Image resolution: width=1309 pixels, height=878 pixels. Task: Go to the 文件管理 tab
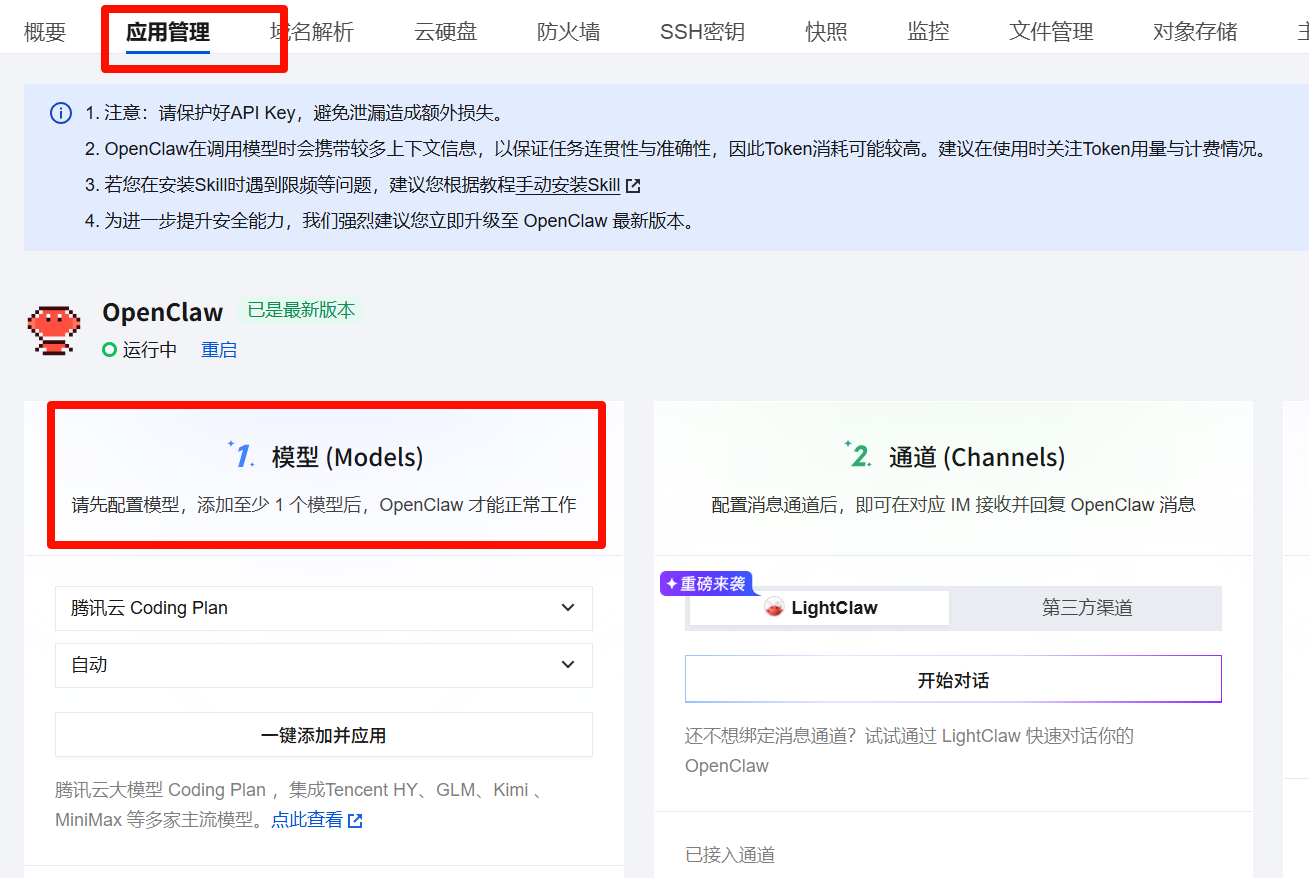[1051, 32]
